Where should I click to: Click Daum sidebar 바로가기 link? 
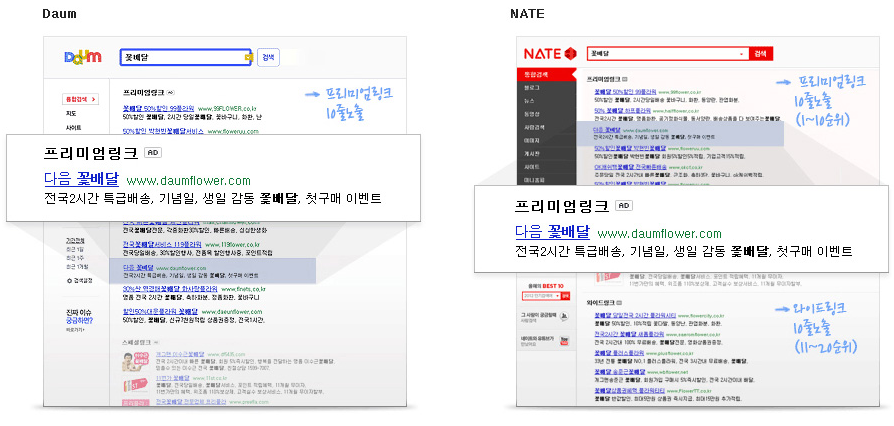75,330
